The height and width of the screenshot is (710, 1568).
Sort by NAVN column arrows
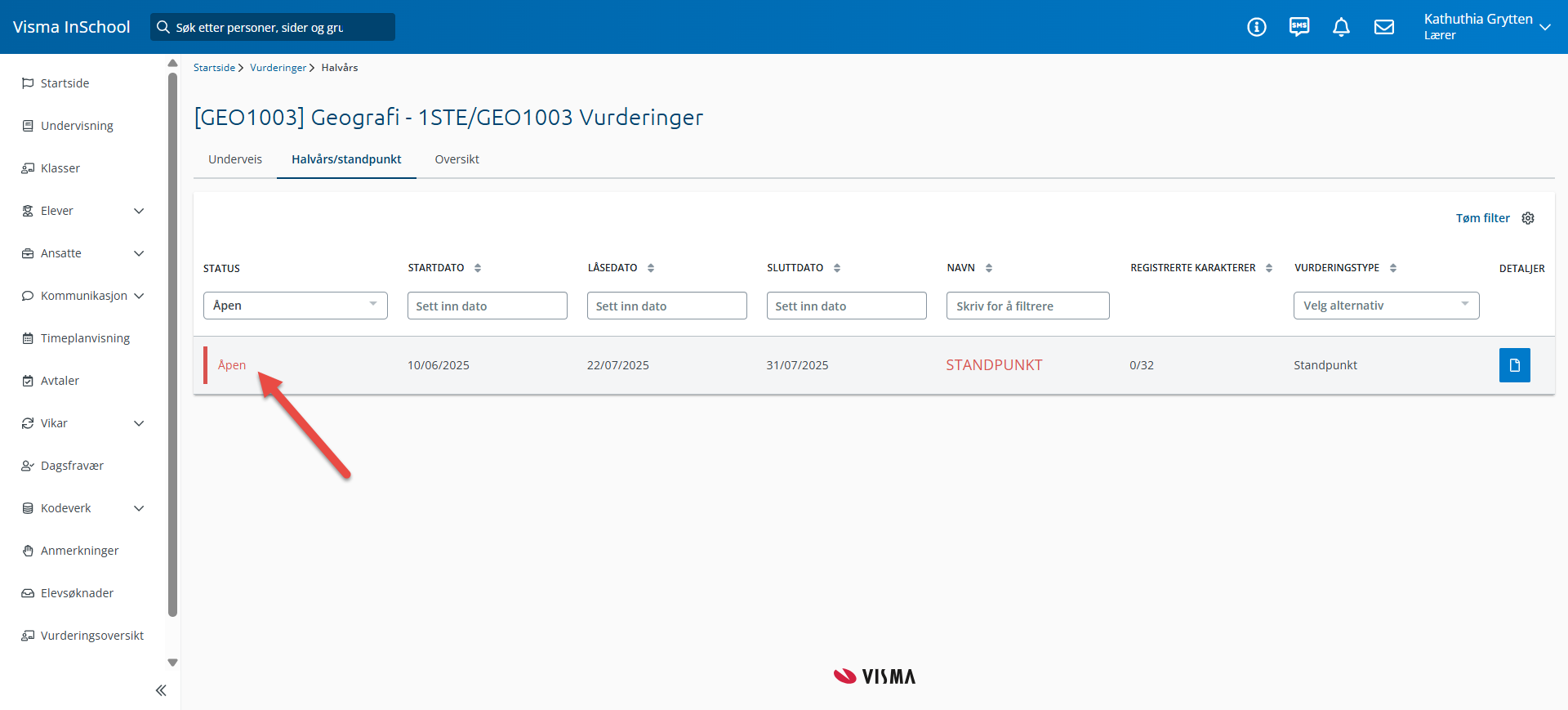tap(989, 268)
